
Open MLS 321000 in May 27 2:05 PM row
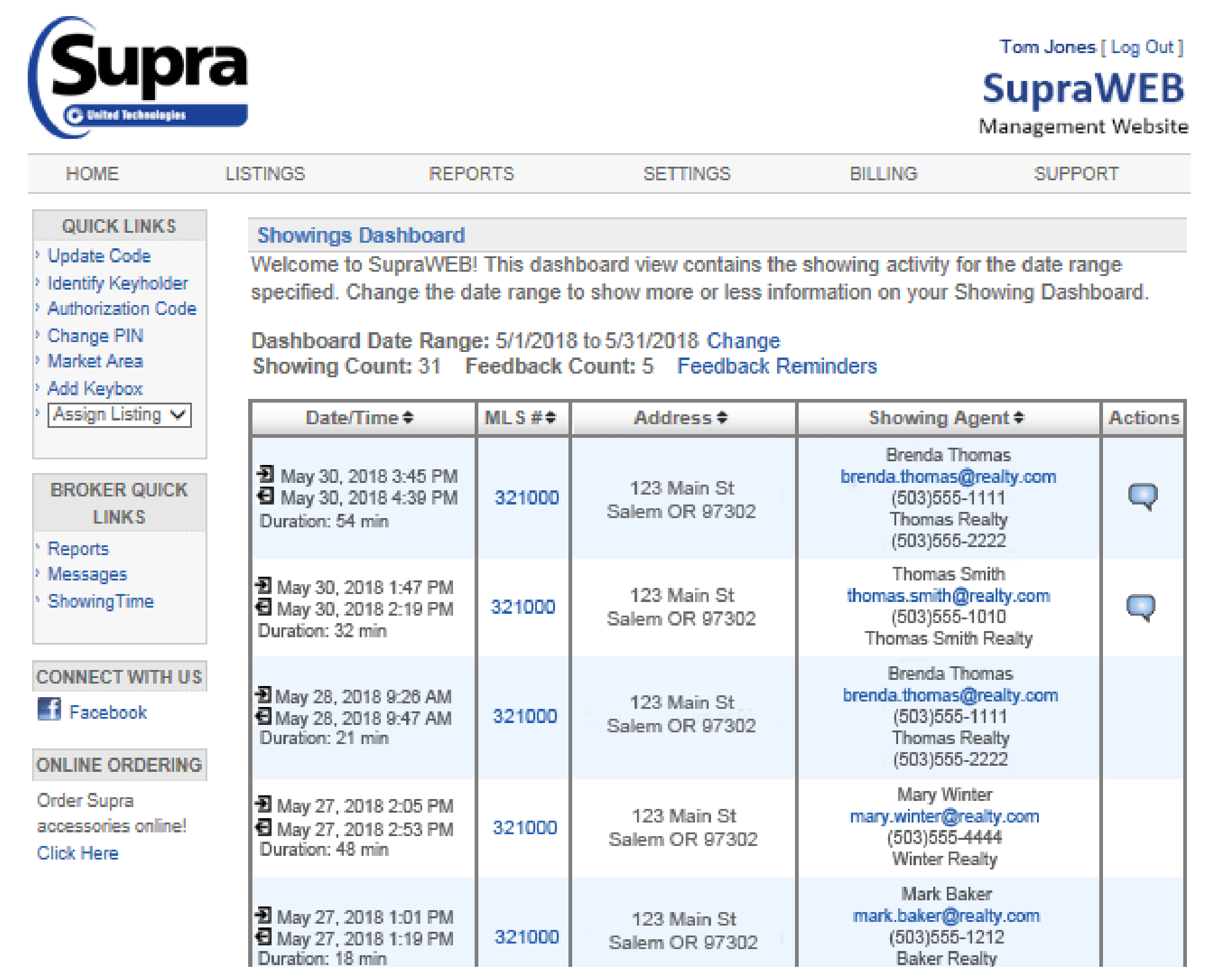pyautogui.click(x=525, y=827)
